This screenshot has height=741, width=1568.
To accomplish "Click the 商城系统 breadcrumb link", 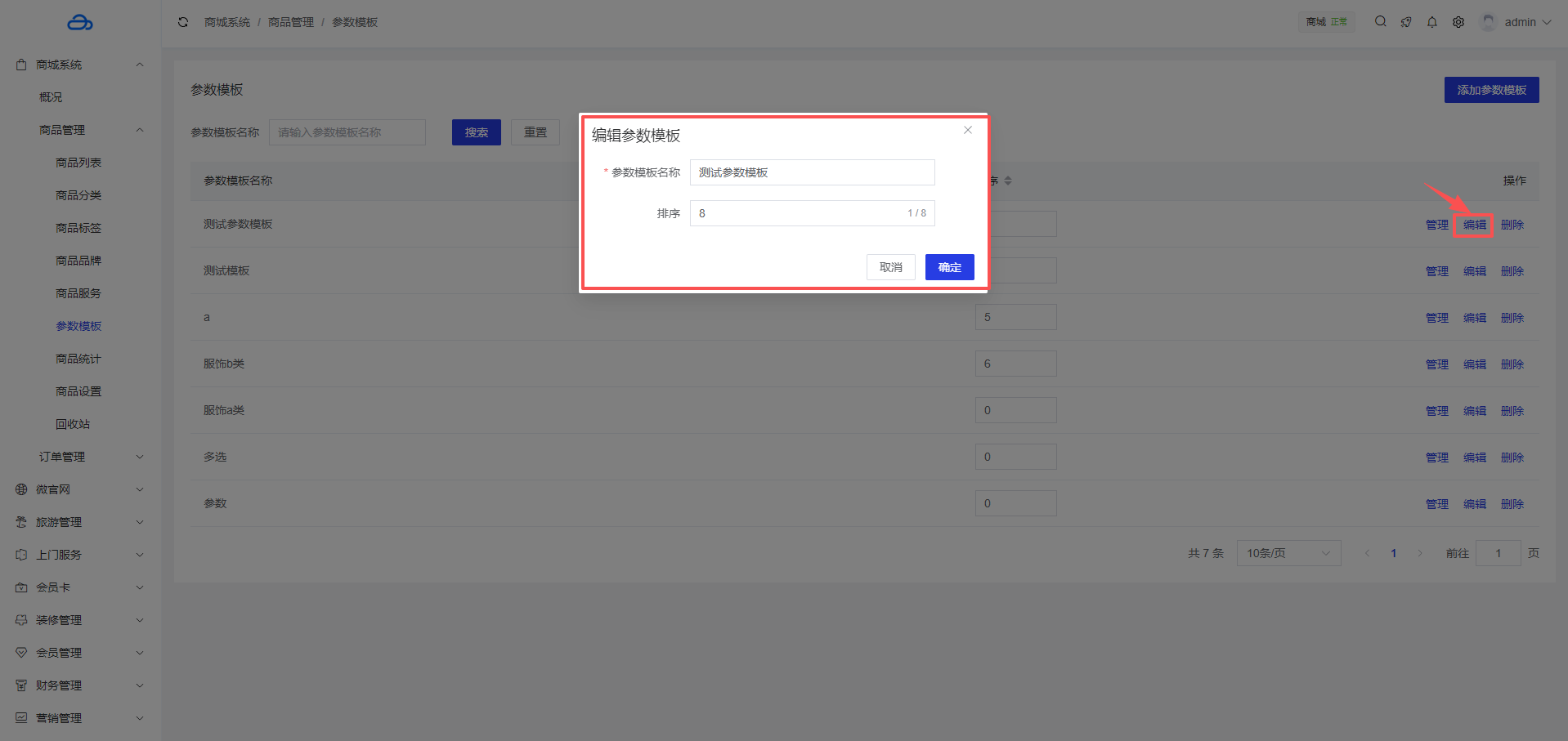I will [227, 22].
